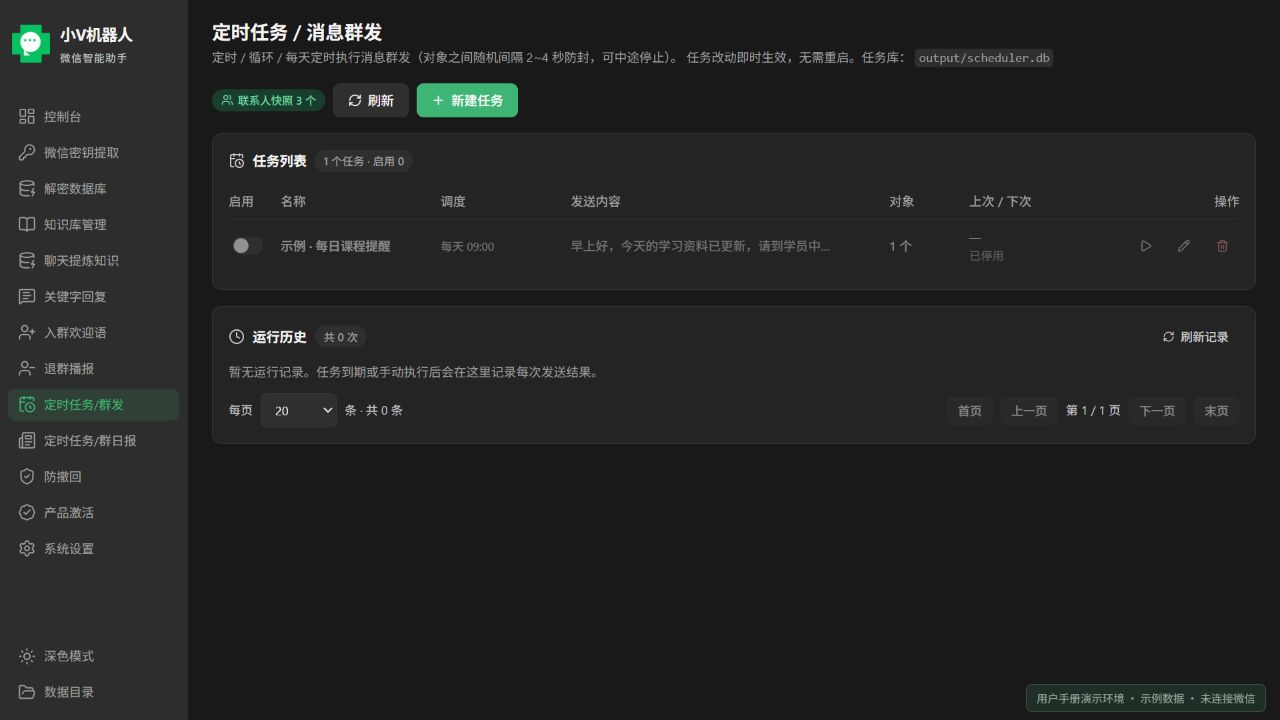Open 入群欢迎 sidebar item

point(94,333)
